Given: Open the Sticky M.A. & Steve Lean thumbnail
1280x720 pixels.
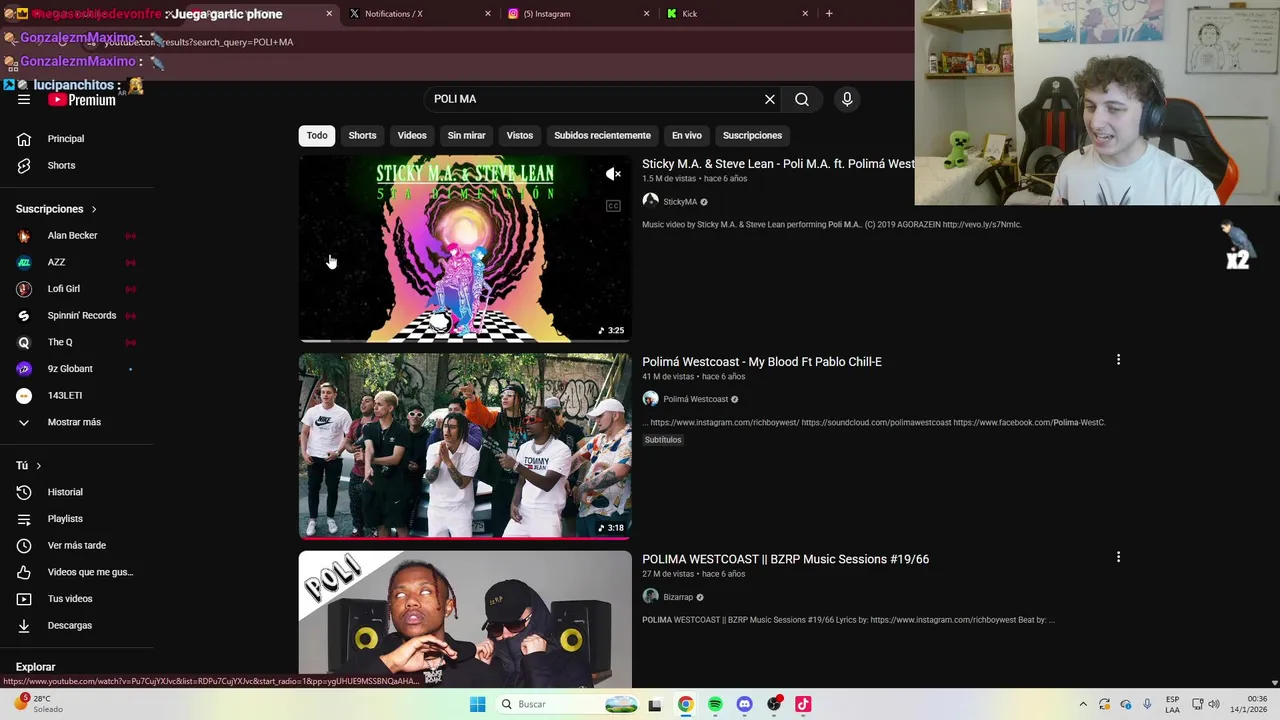Looking at the screenshot, I should [x=465, y=249].
